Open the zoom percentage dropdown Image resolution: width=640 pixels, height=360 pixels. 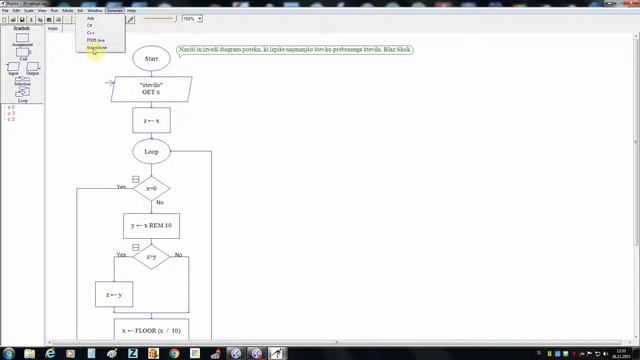[200, 19]
